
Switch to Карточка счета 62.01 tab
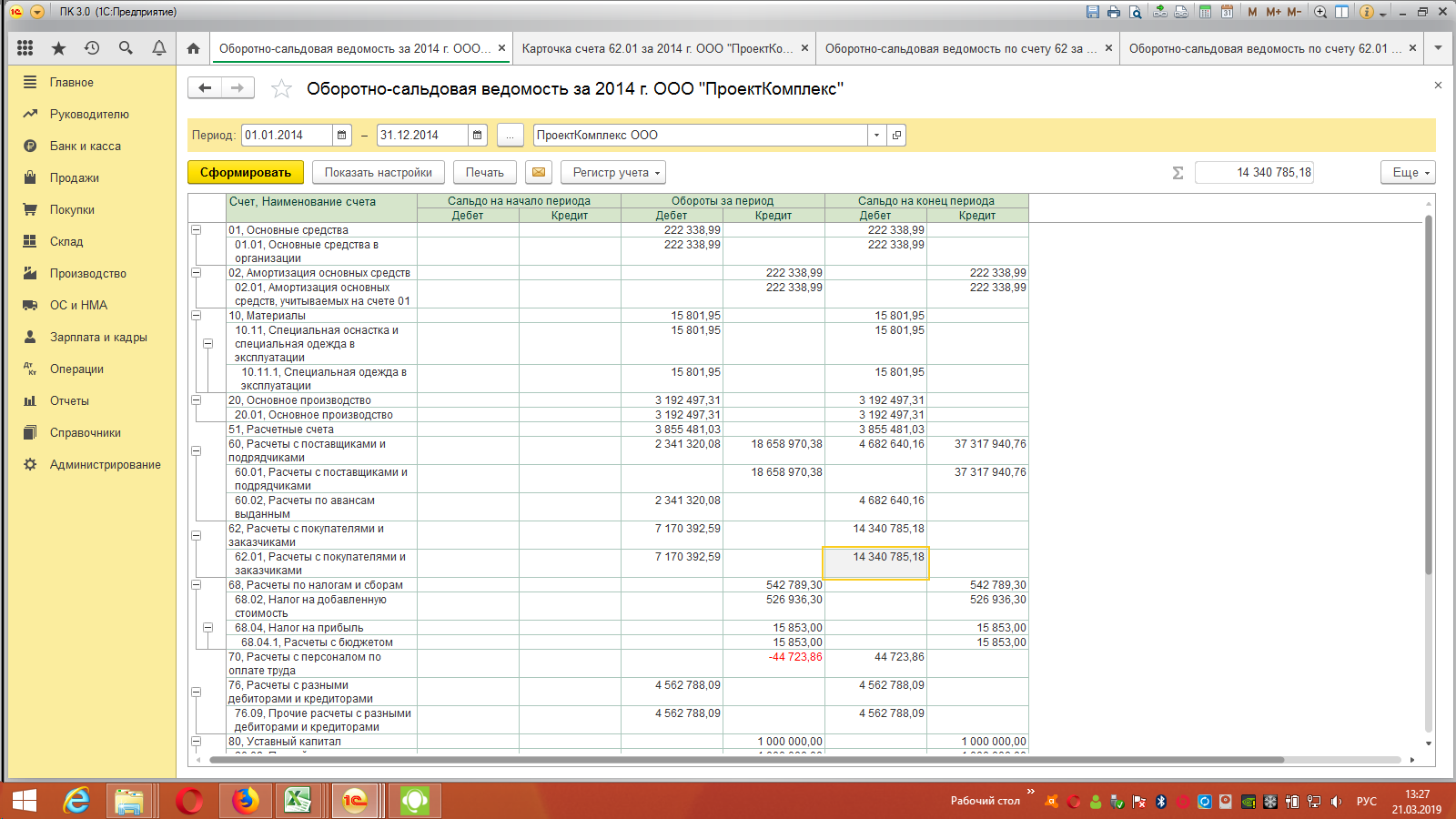(x=657, y=48)
